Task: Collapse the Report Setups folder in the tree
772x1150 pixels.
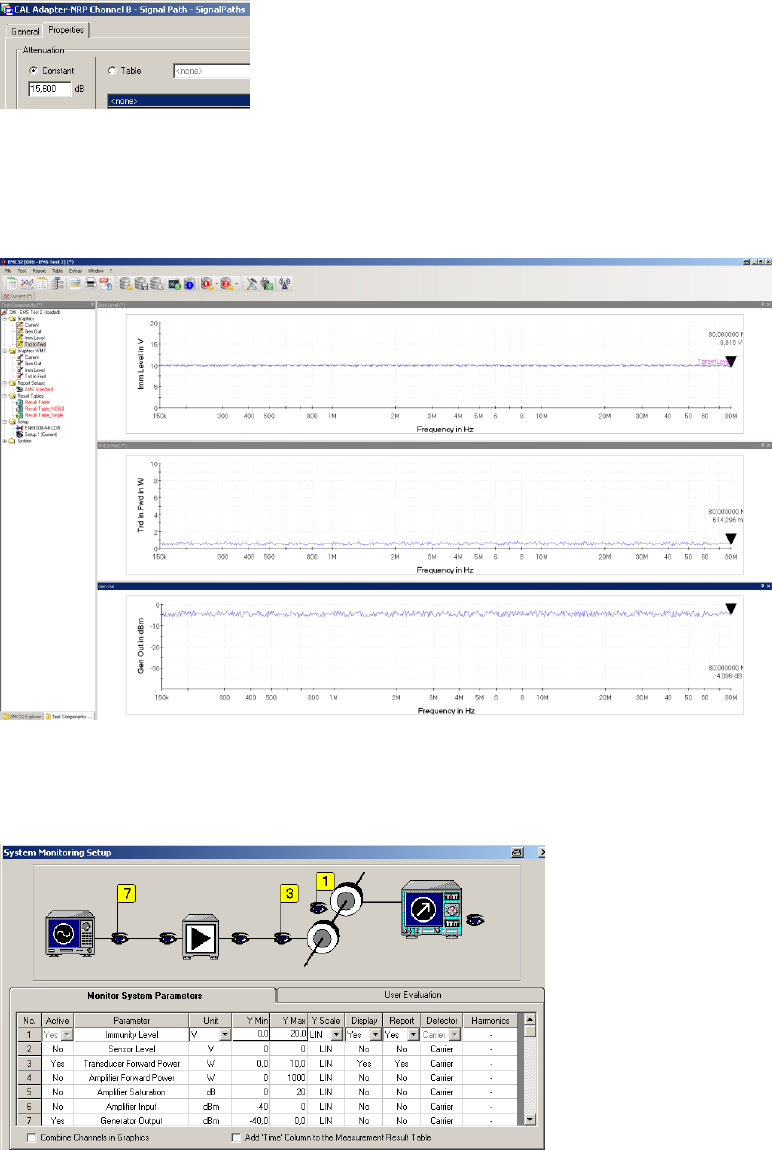Action: [4, 383]
